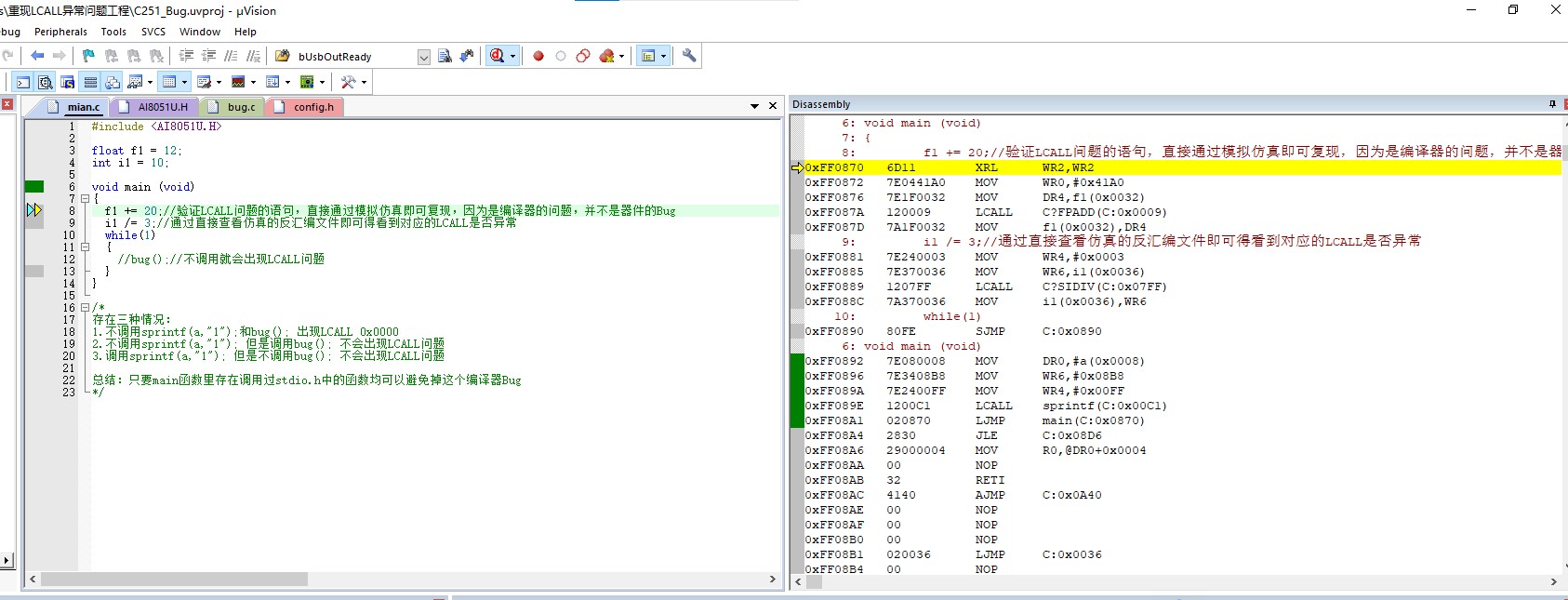The height and width of the screenshot is (600, 1568).
Task: Open the Help menu
Action: coord(246,32)
